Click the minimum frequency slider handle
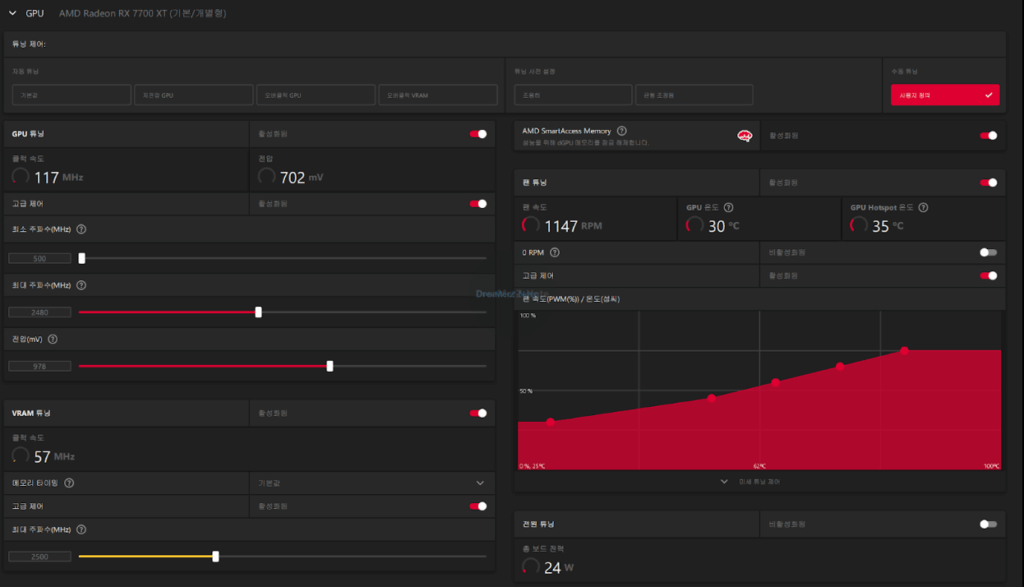Image resolution: width=1024 pixels, height=587 pixels. (82, 259)
